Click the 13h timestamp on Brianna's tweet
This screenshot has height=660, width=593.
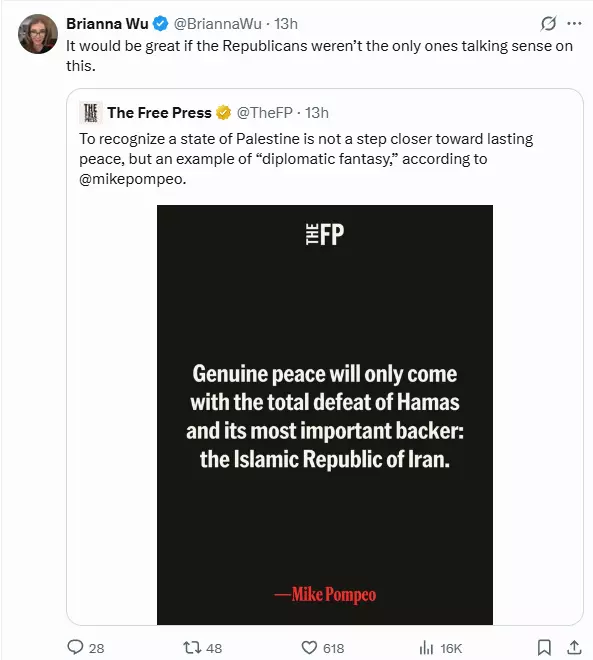click(x=286, y=24)
